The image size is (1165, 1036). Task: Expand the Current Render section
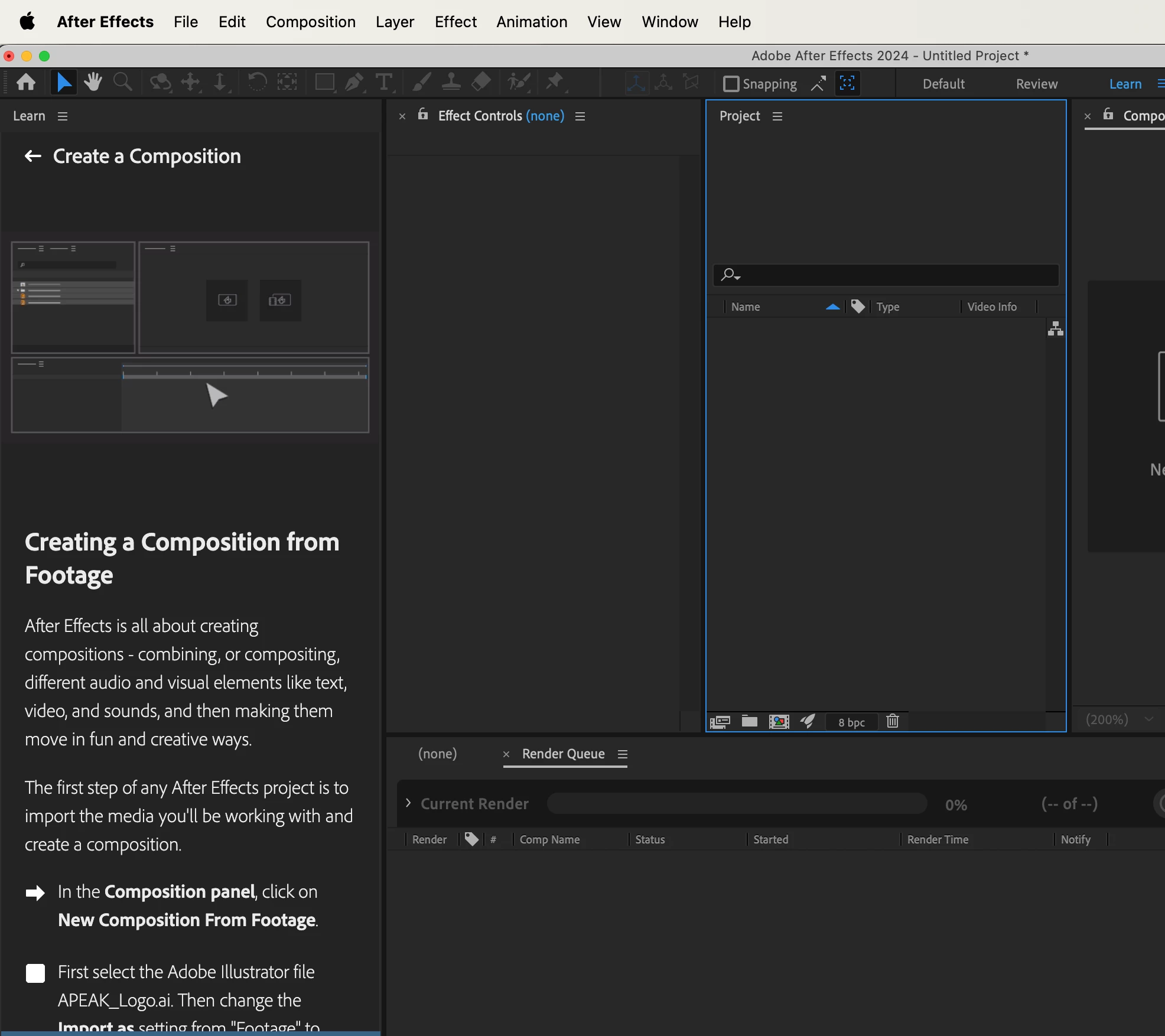click(x=408, y=803)
